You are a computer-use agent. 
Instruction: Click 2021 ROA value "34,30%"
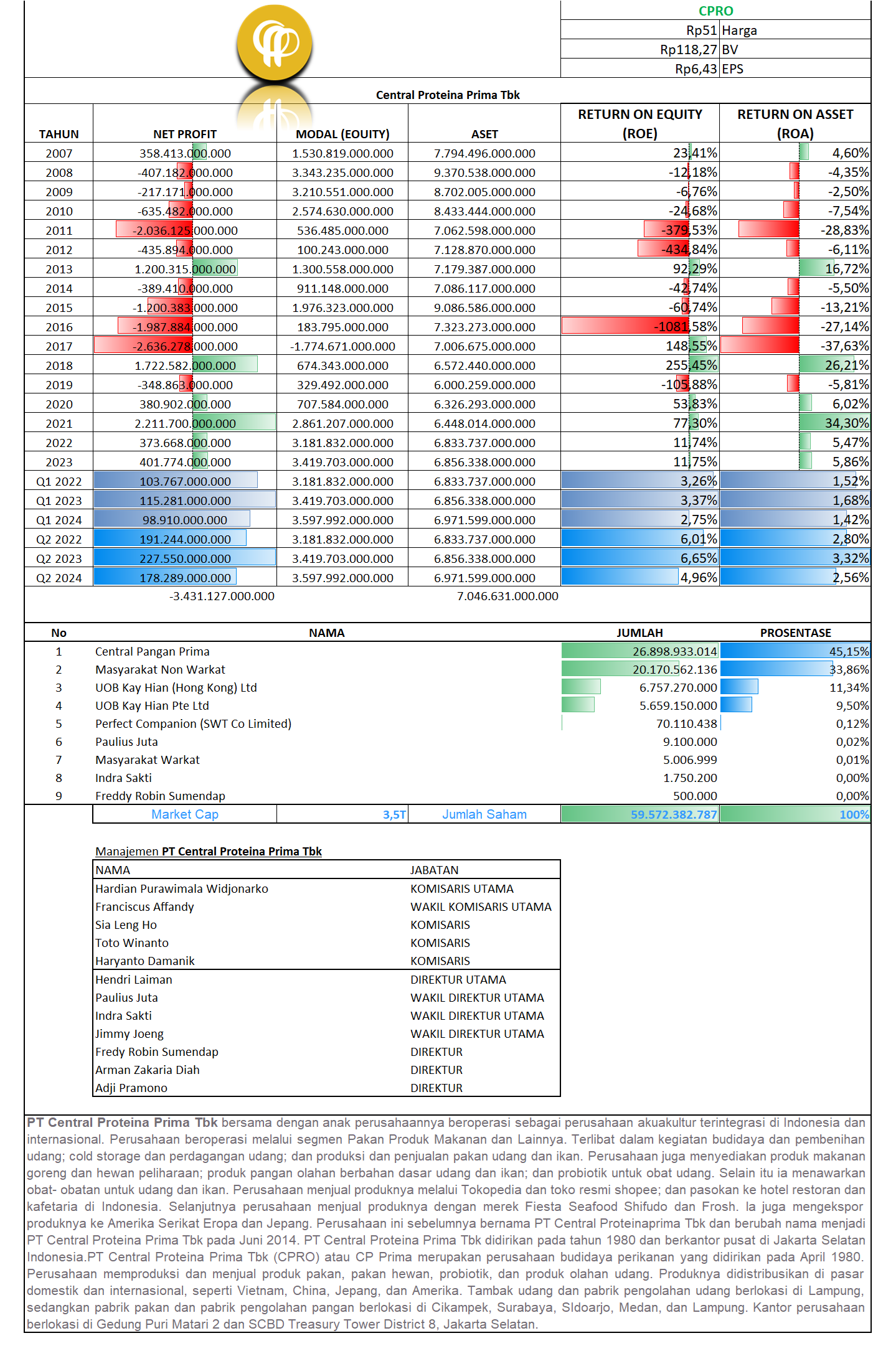847,423
